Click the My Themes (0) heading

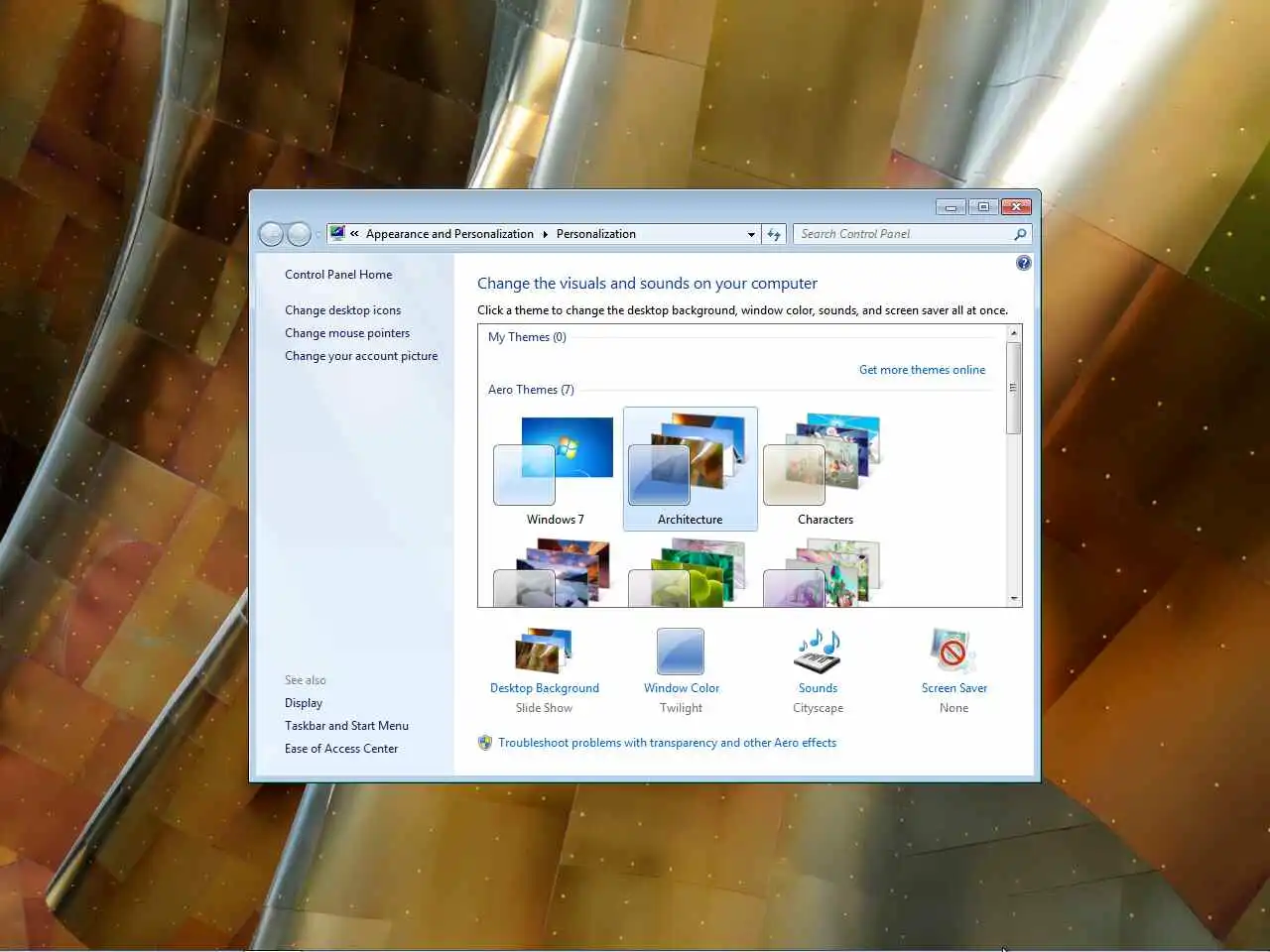(527, 337)
